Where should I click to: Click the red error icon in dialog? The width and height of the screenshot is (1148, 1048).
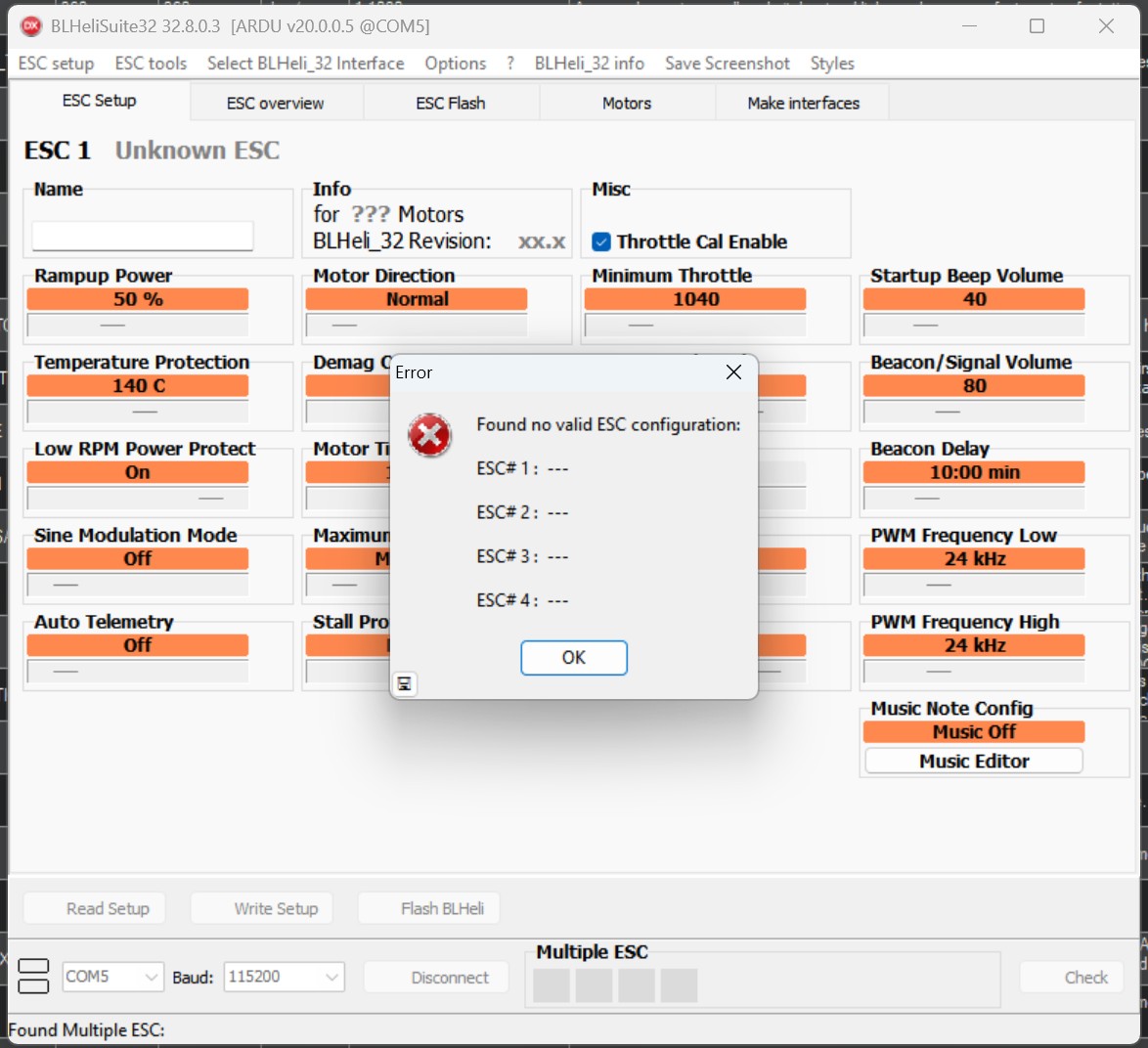point(429,436)
